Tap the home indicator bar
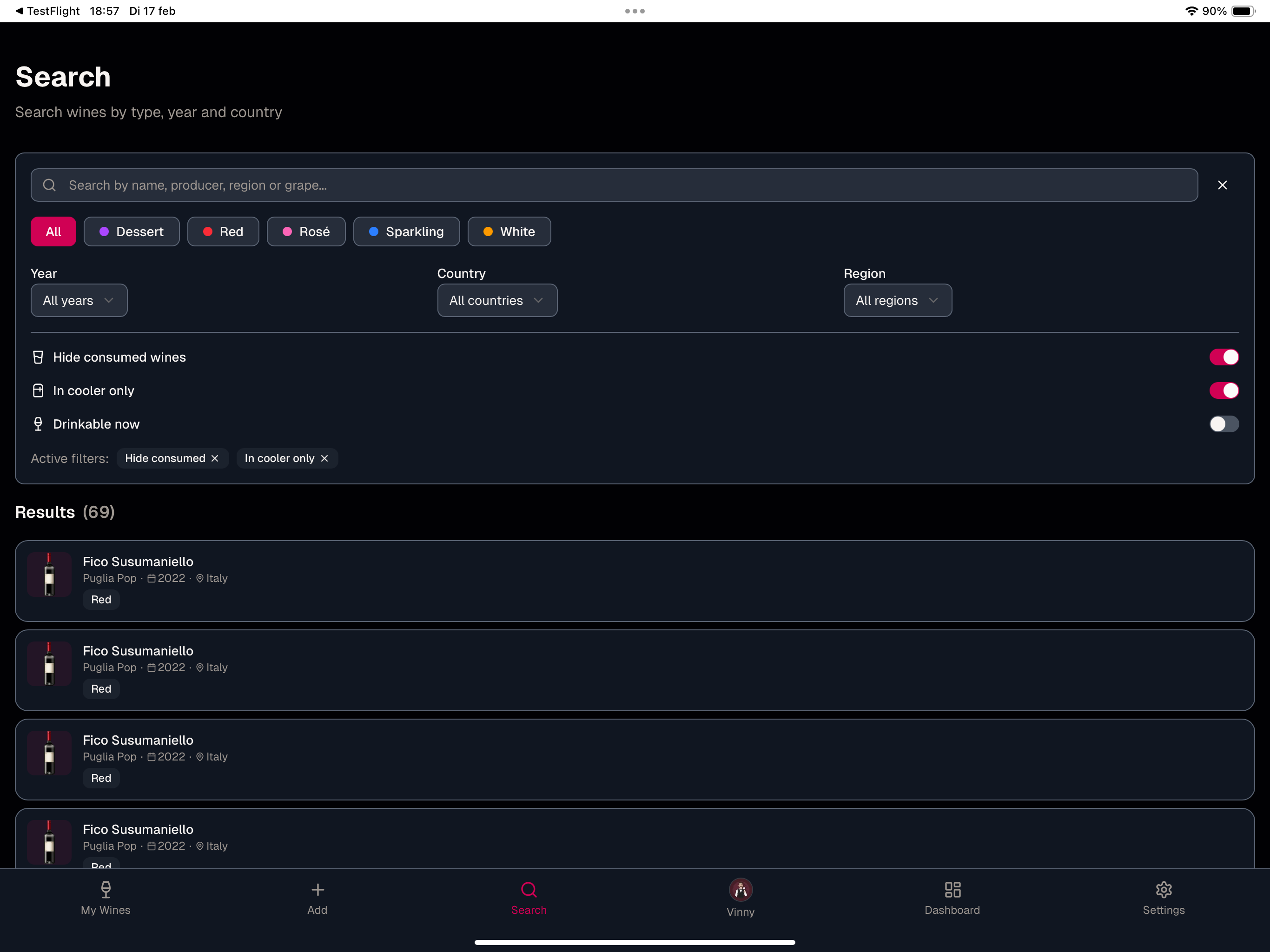 [635, 942]
